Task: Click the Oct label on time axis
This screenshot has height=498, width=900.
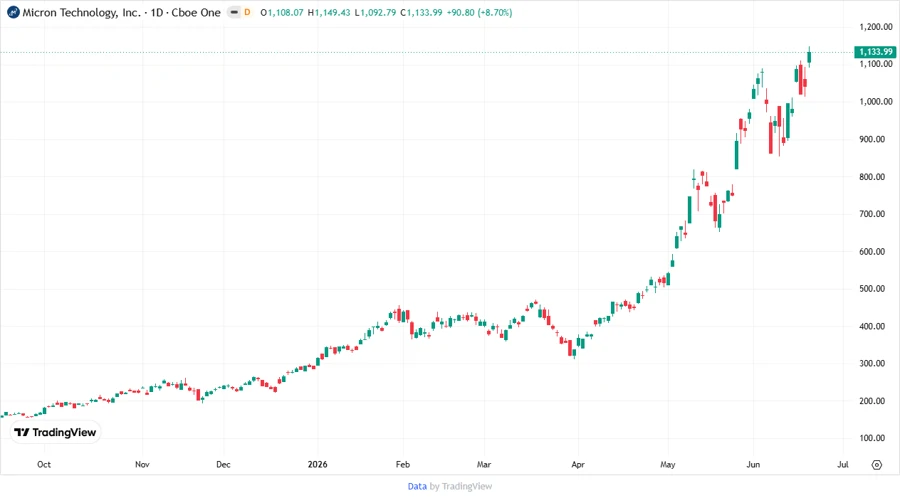Action: 44,465
